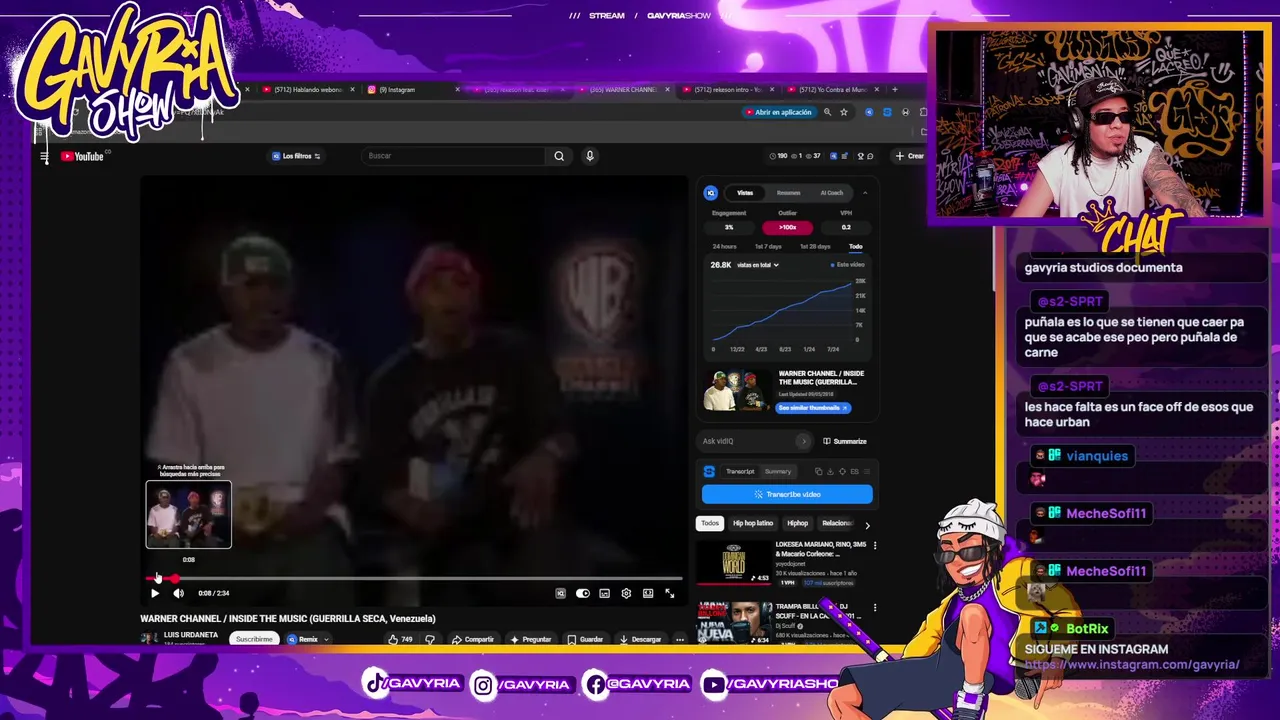Click the Summarize button
Image resolution: width=1280 pixels, height=720 pixels.
point(845,441)
